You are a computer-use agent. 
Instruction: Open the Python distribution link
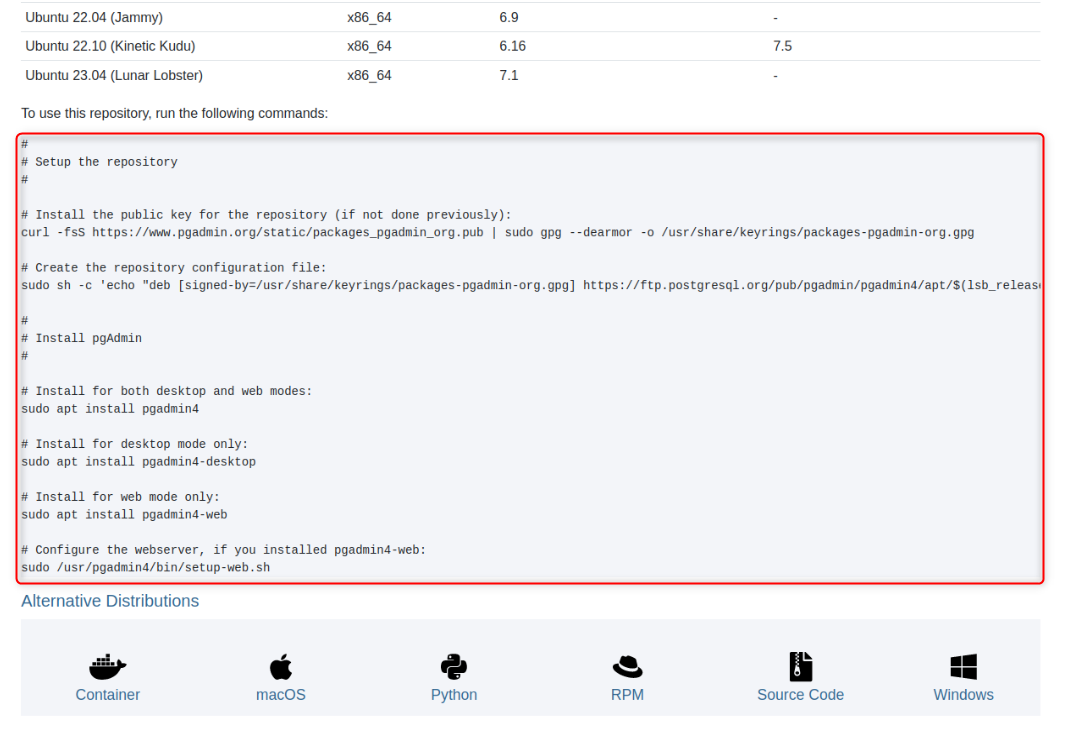tap(453, 695)
